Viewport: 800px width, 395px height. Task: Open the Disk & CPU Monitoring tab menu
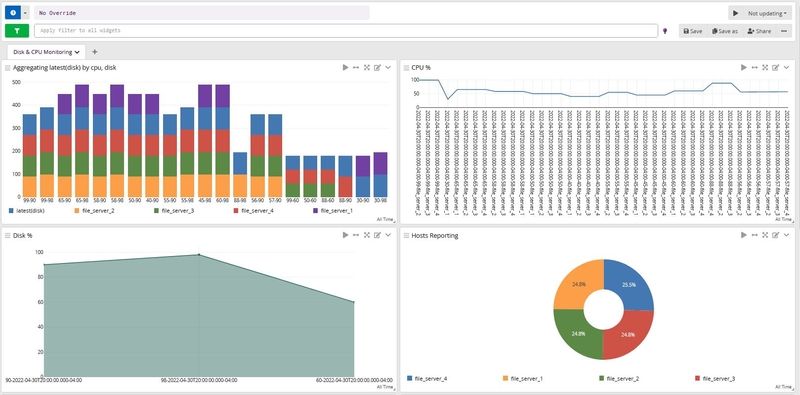[77, 52]
